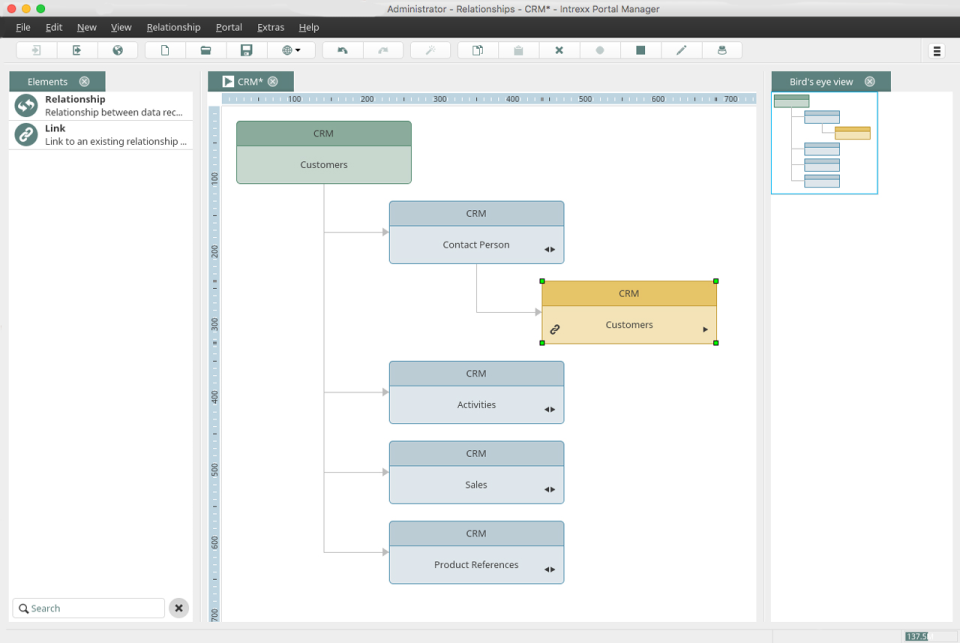This screenshot has width=960, height=643.
Task: Close the Bird's eye view panel
Action: (869, 81)
